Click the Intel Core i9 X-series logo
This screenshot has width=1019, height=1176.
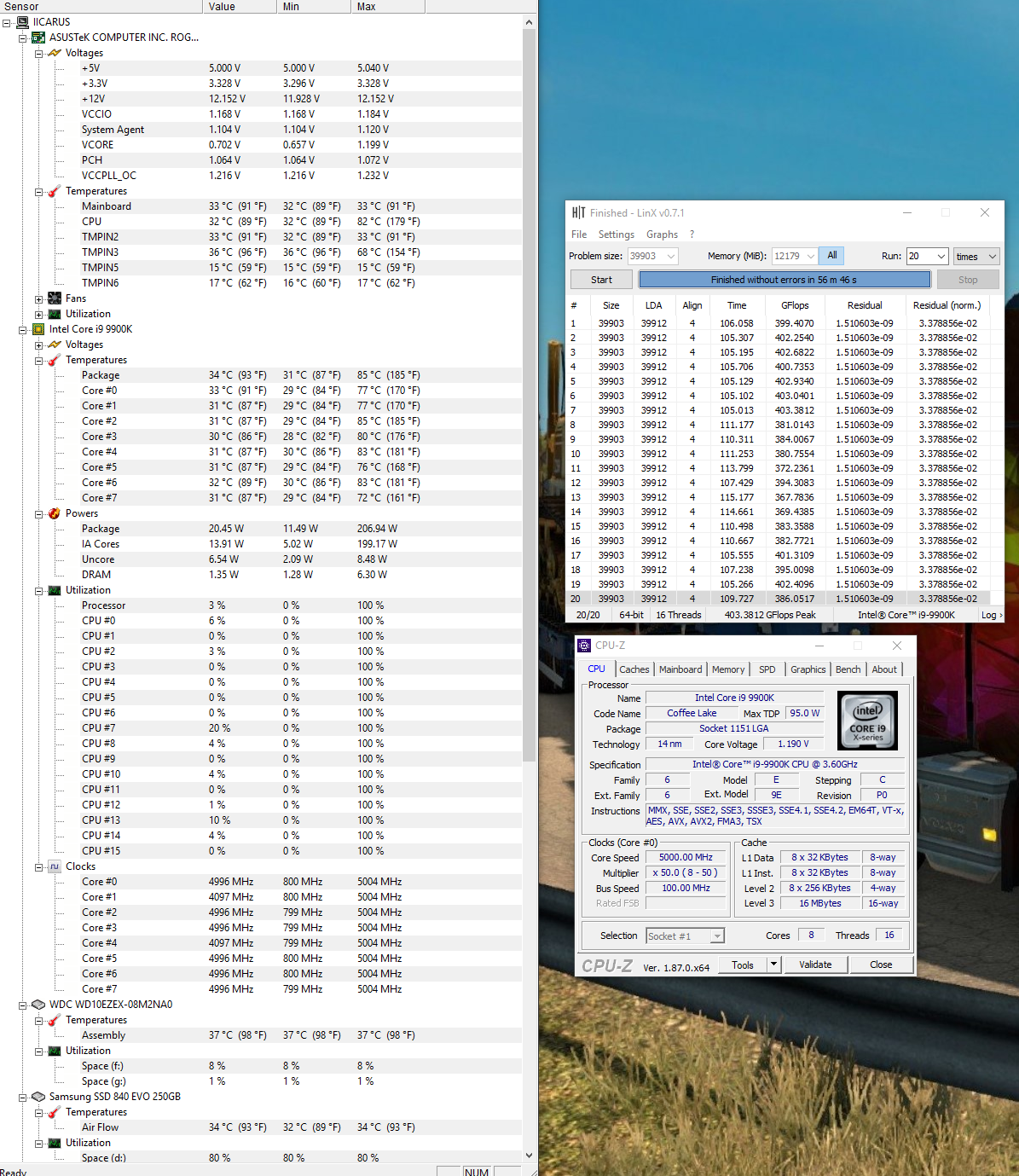868,721
